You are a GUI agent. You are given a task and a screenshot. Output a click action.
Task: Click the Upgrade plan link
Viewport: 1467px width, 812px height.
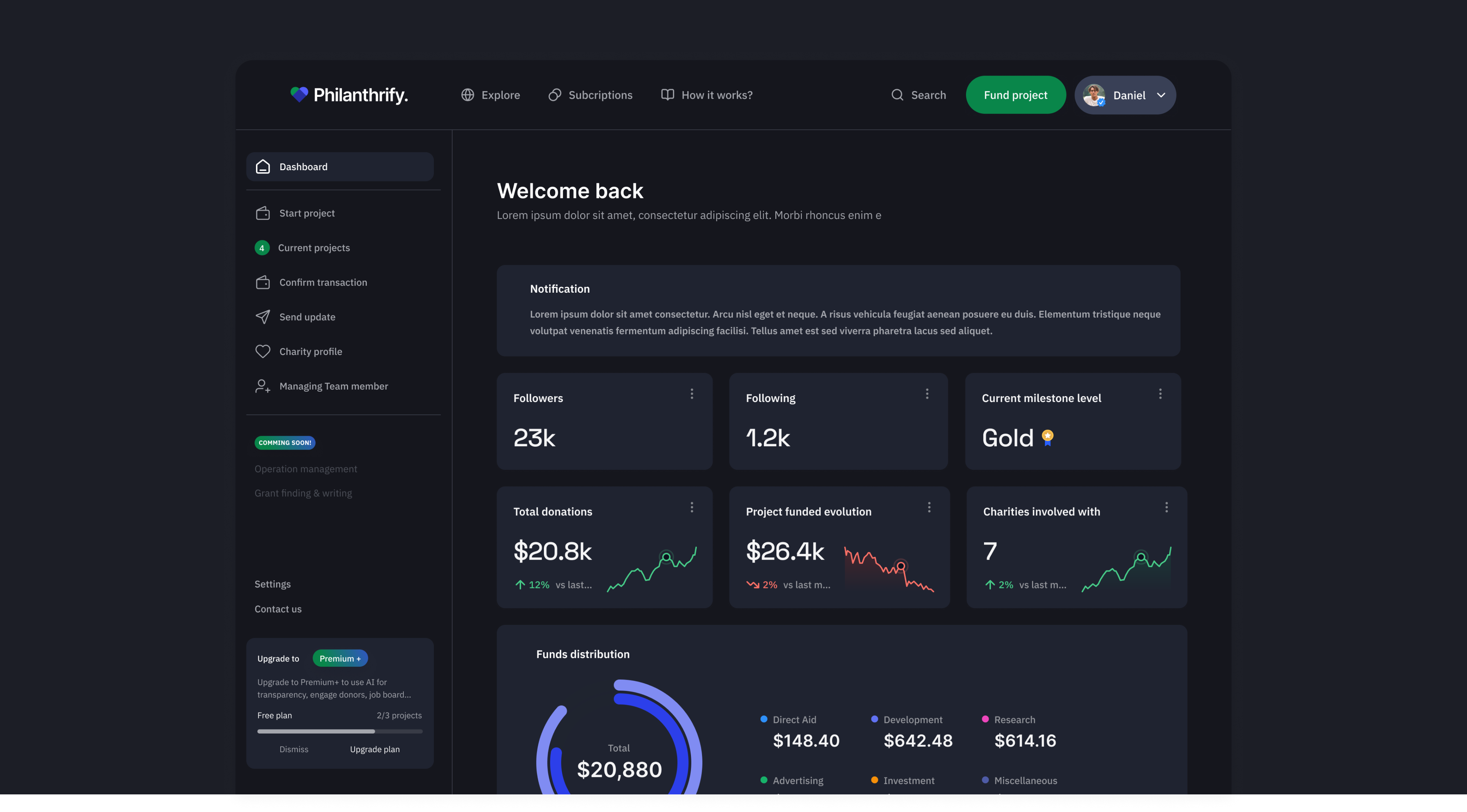click(x=375, y=749)
